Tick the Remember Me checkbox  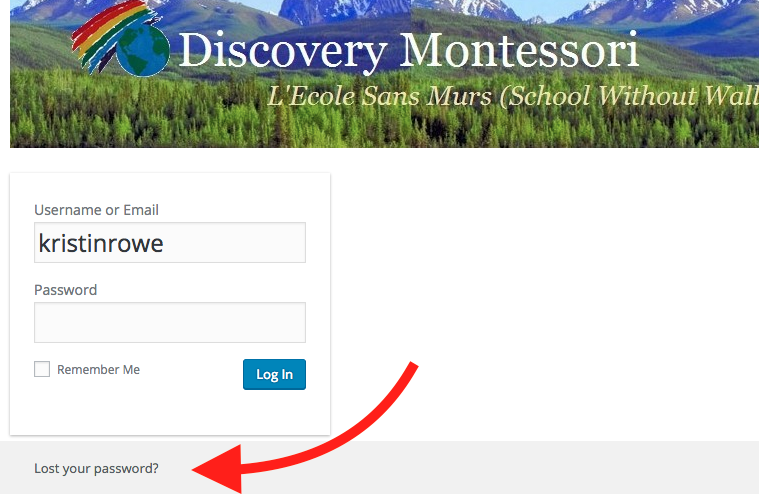(x=42, y=369)
